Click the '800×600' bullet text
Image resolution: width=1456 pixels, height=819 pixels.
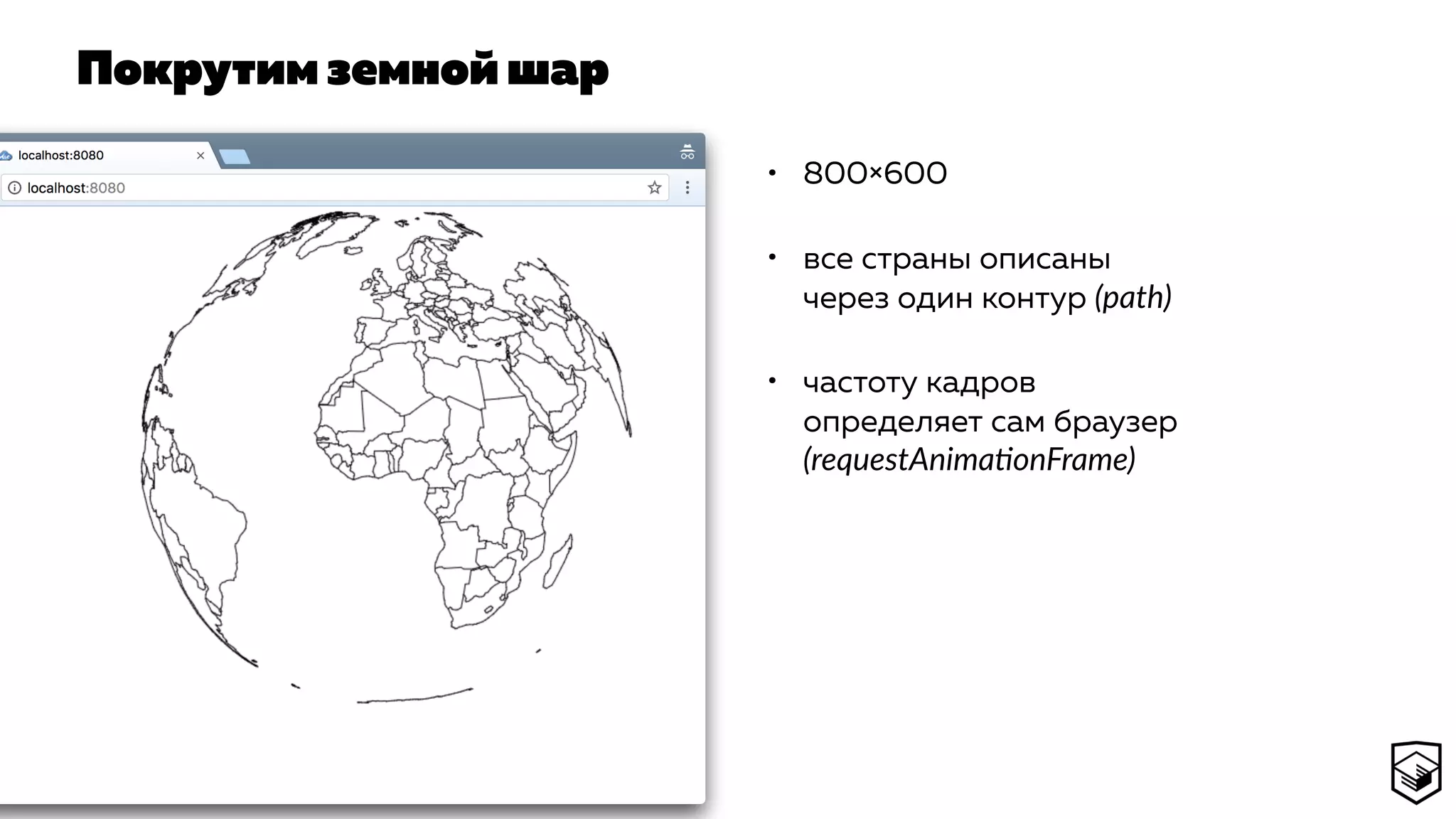pos(874,173)
